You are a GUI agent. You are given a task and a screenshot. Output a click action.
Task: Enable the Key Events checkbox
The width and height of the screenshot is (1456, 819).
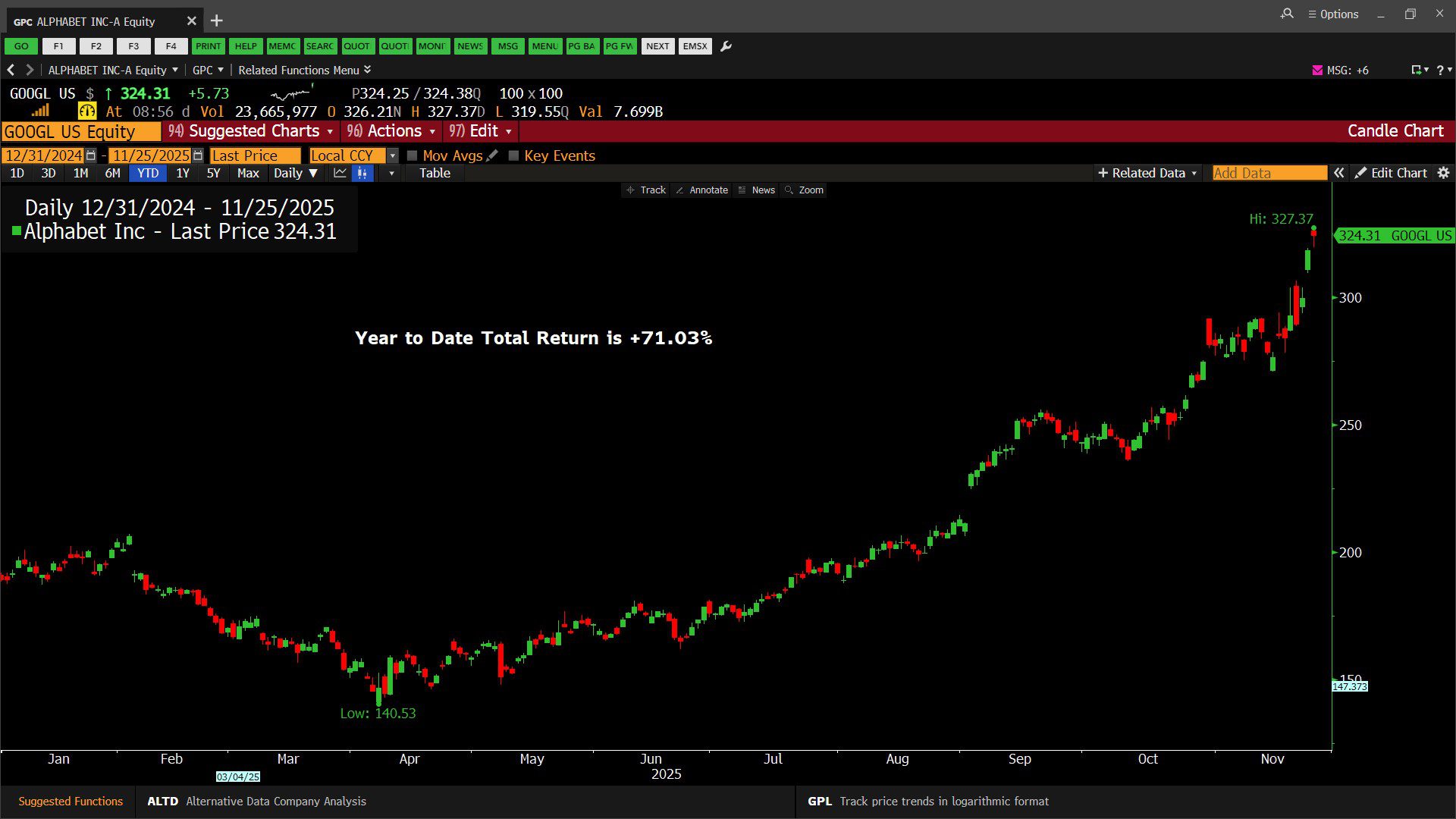[513, 155]
